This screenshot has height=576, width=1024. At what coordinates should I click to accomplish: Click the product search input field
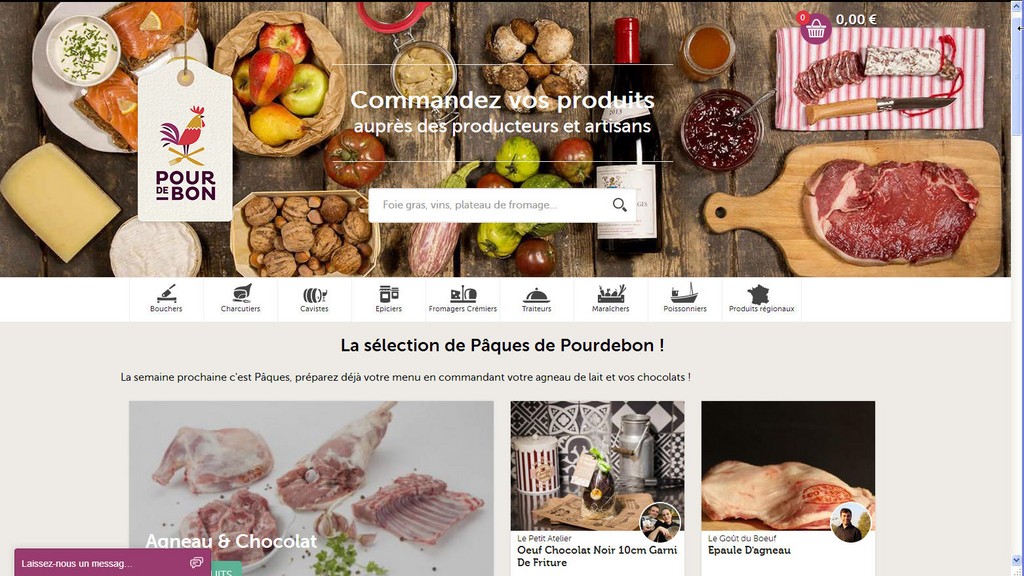coord(490,205)
